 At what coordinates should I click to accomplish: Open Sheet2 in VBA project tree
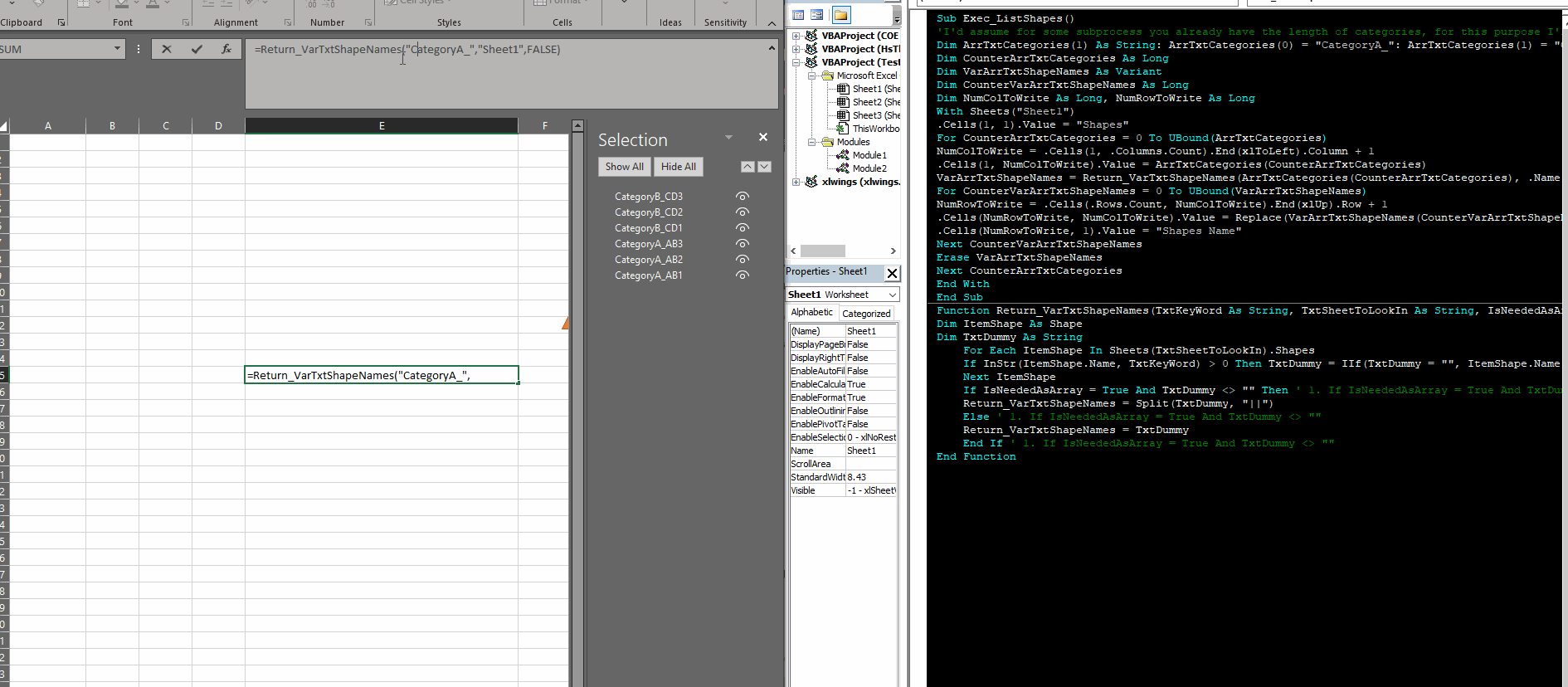pos(869,102)
